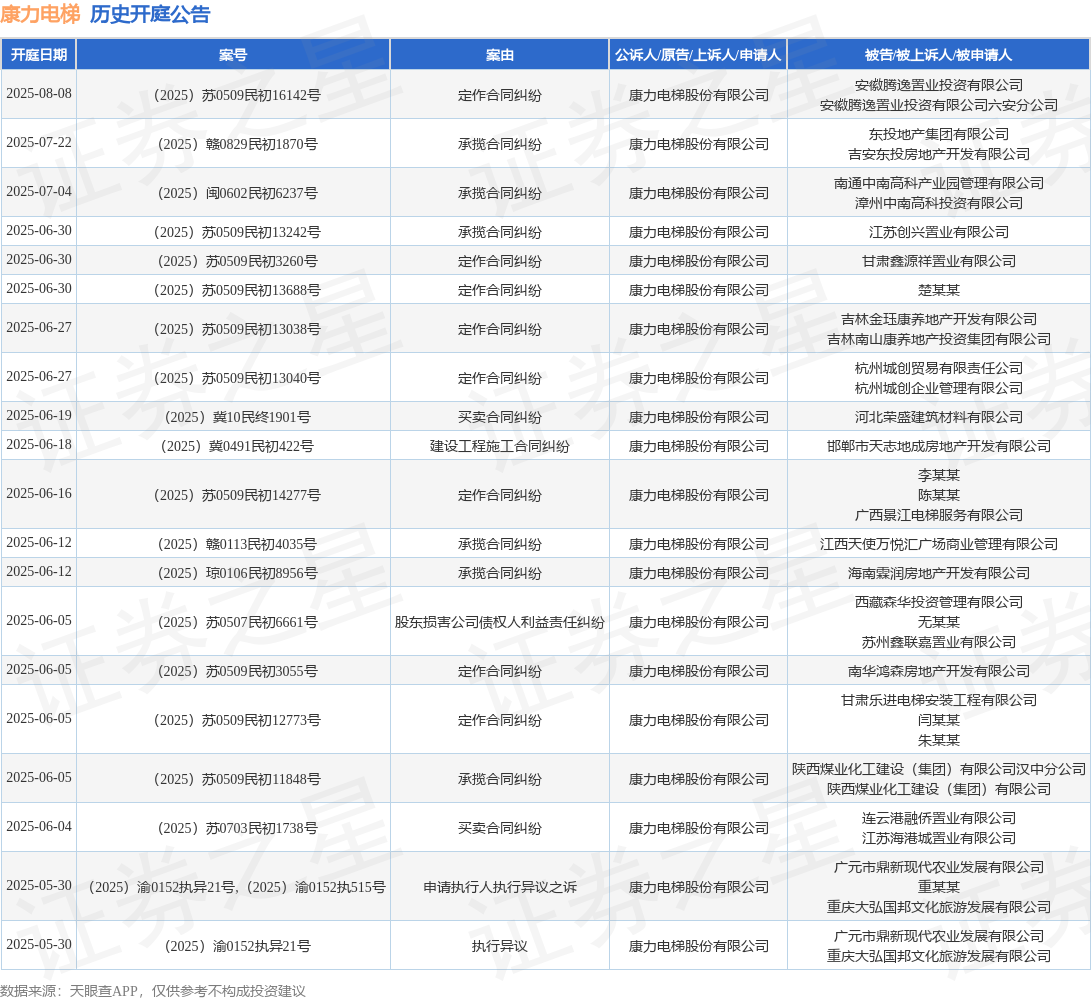Click 买卖合同纠纷 in the 2025-06-19 row

[x=500, y=417]
